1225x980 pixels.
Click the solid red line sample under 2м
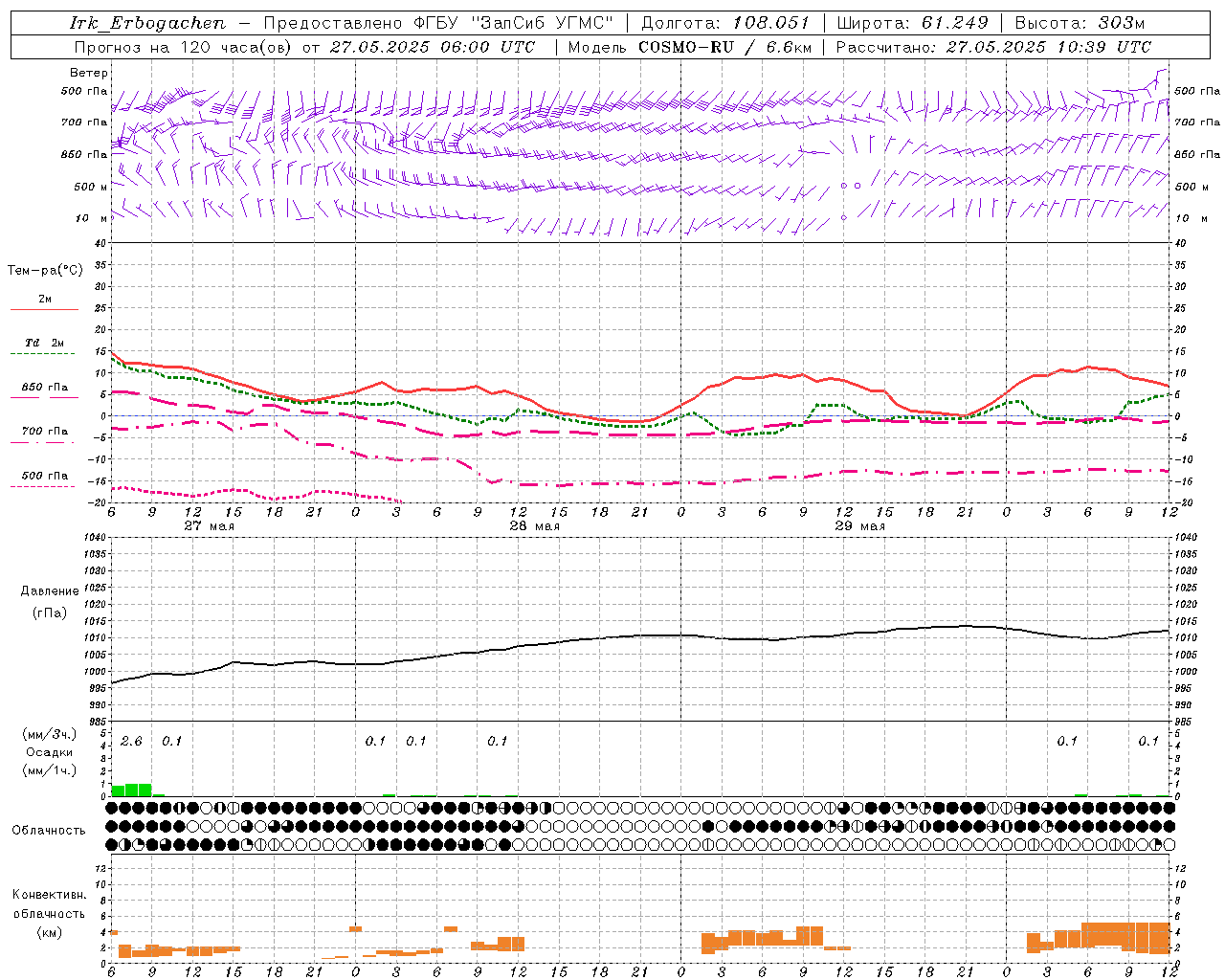coord(44,310)
